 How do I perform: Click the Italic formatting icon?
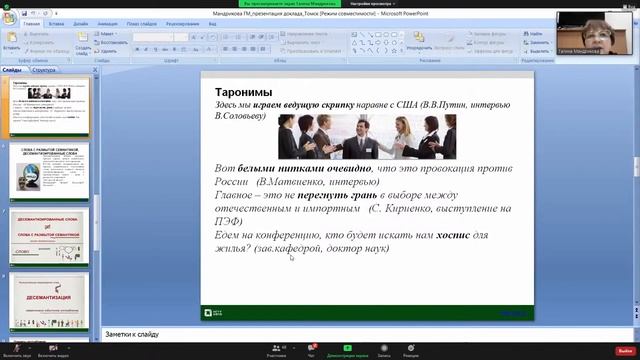point(146,49)
